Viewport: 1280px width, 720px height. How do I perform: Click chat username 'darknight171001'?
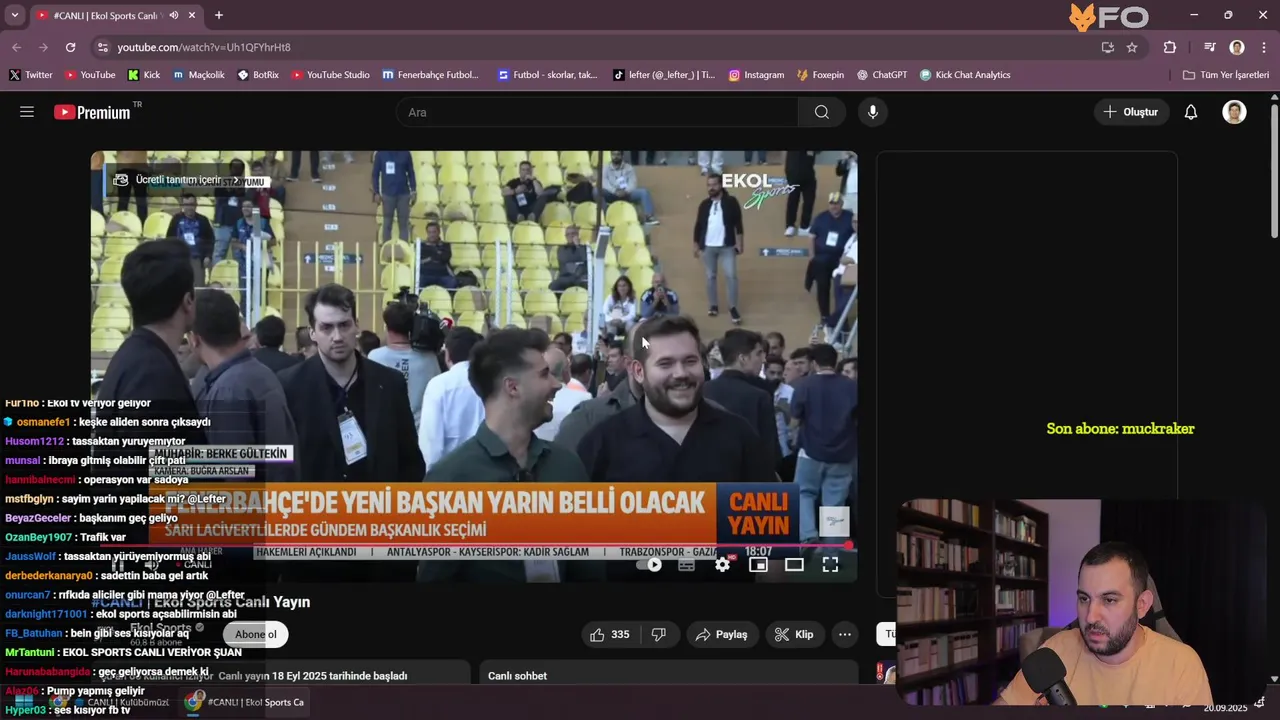click(x=46, y=614)
